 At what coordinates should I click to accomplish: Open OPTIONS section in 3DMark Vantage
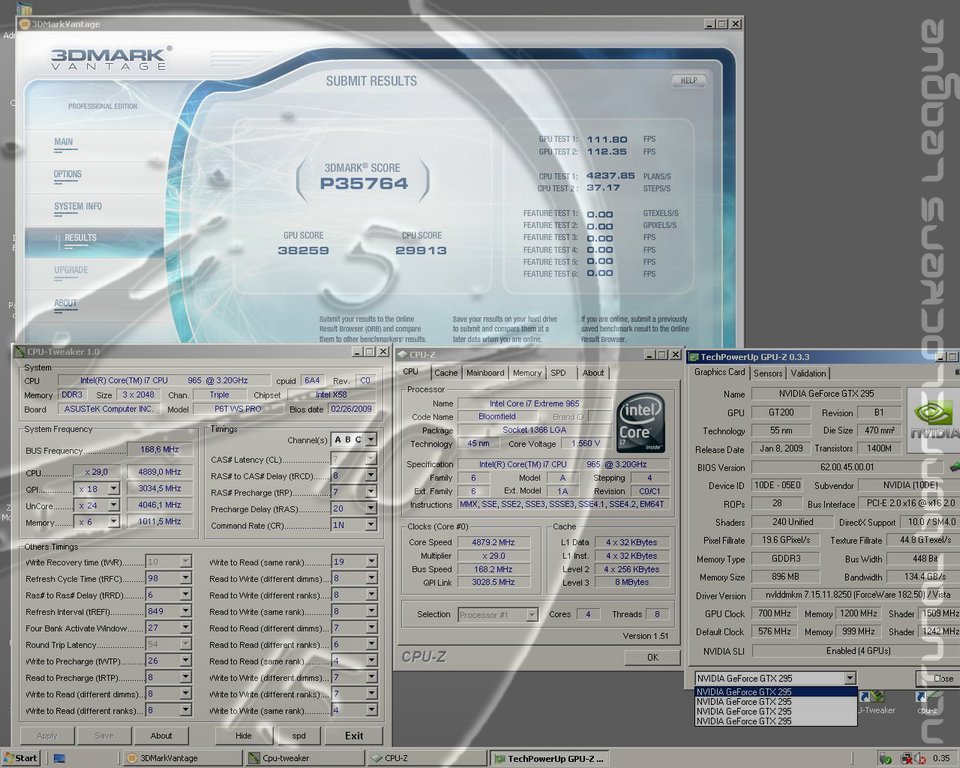[x=67, y=175]
